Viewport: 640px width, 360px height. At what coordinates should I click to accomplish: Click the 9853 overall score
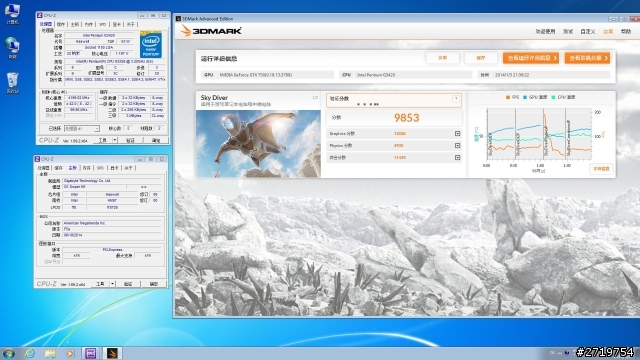[407, 118]
